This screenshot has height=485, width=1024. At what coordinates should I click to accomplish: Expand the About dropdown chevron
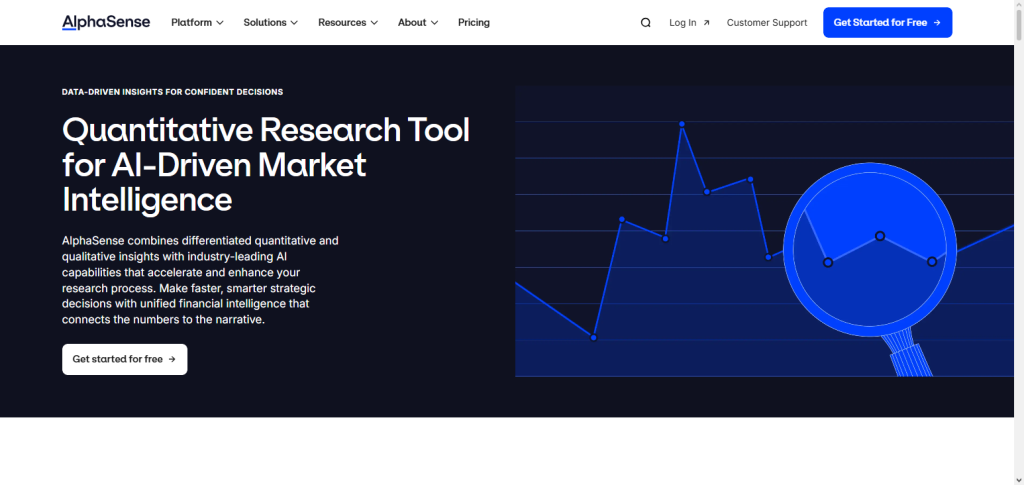click(x=434, y=23)
